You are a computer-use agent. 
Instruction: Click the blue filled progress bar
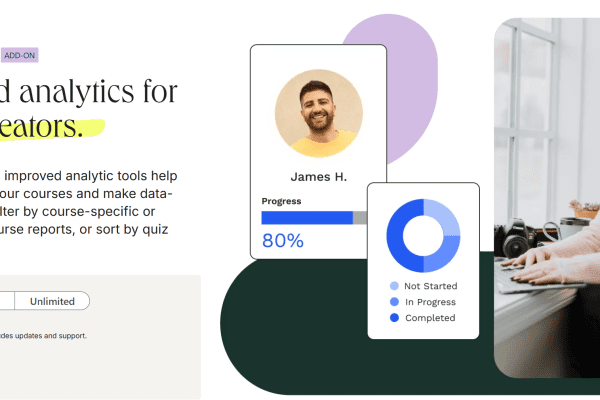pos(307,218)
